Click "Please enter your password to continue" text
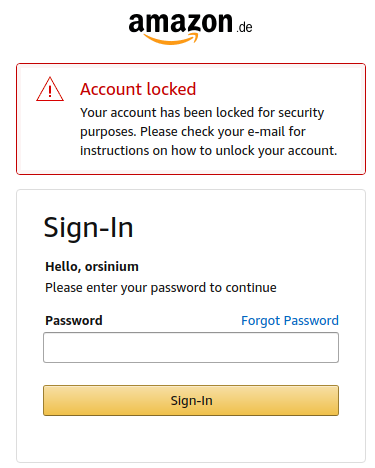This screenshot has height=468, width=375. [161, 288]
